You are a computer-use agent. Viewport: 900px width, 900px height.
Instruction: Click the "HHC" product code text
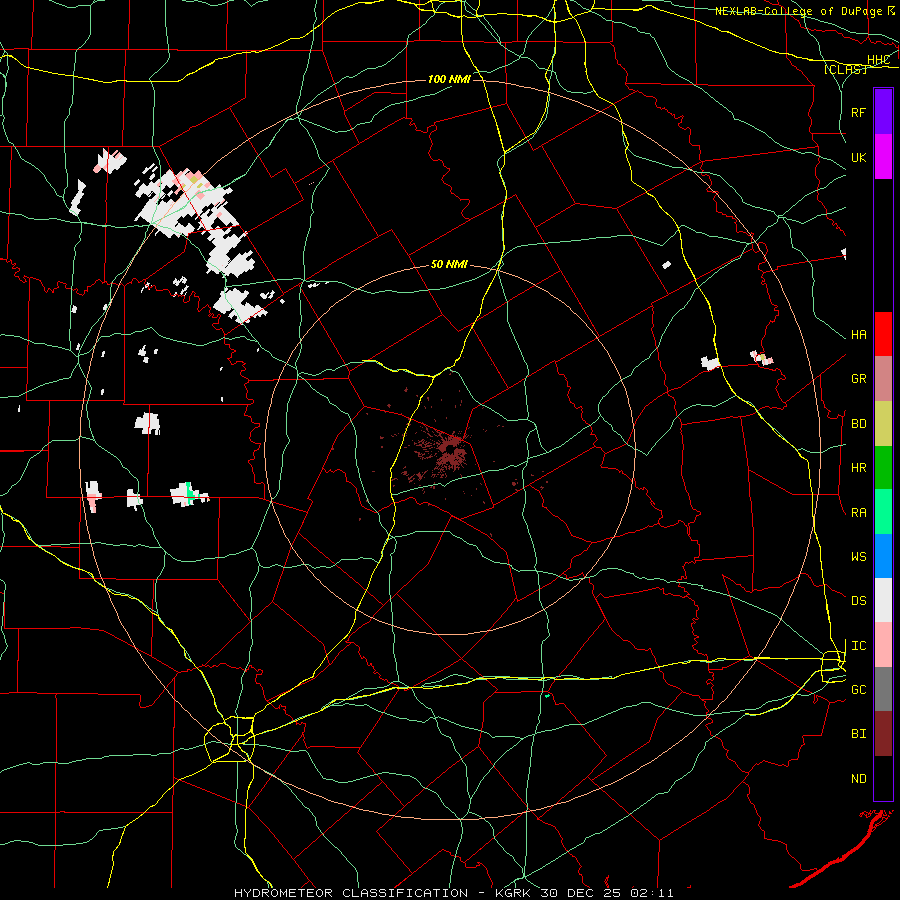pyautogui.click(x=878, y=60)
